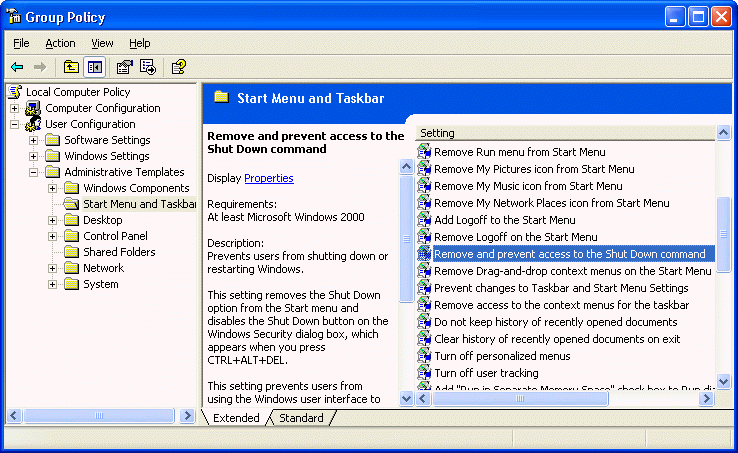Open the Help menu
Image resolution: width=738 pixels, height=453 pixels.
140,43
